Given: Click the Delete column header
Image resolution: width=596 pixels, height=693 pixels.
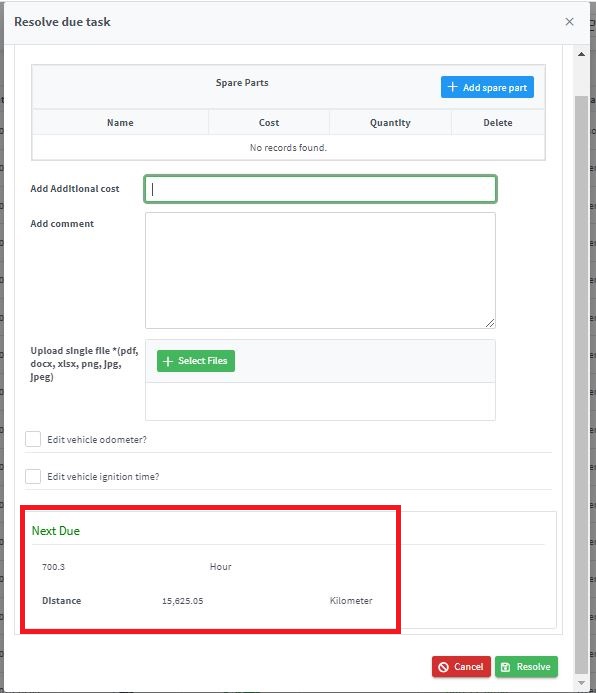Looking at the screenshot, I should pyautogui.click(x=498, y=122).
